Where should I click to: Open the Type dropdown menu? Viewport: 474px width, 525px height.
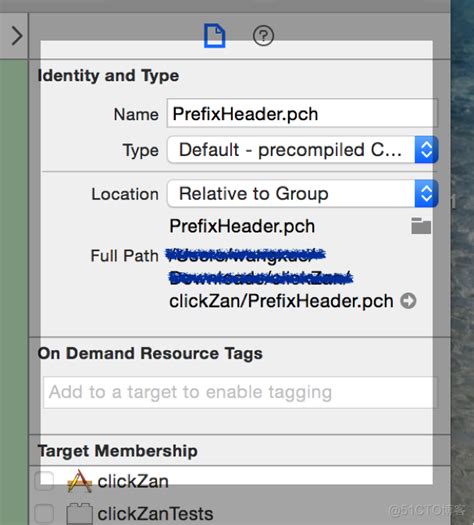pos(303,150)
